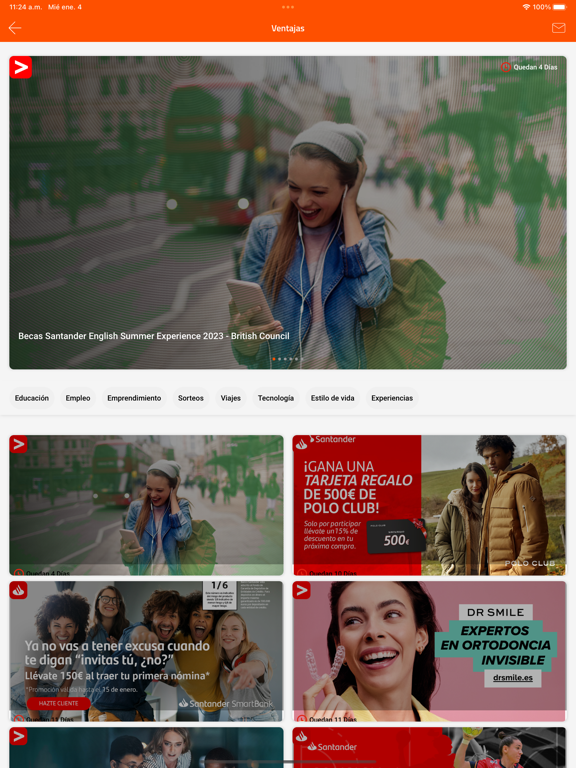
Task: Tap the red arrow badge on London girl card
Action: pyautogui.click(x=18, y=444)
